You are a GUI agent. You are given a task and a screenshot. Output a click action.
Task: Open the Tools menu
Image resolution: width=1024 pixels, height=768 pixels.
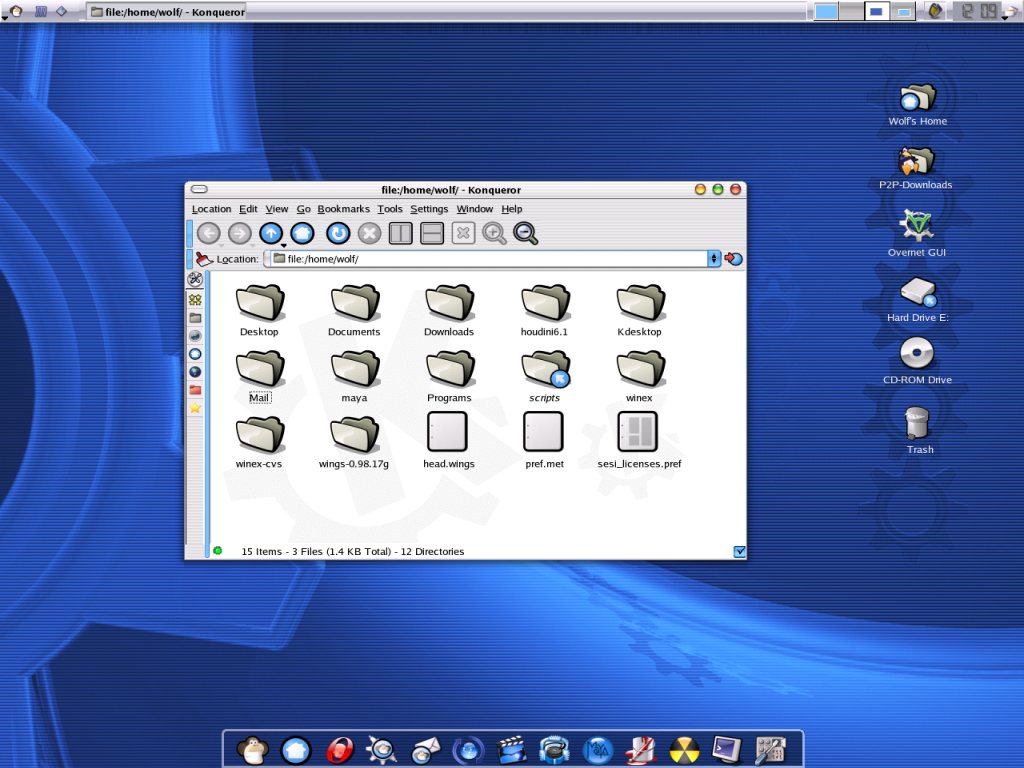coord(390,209)
